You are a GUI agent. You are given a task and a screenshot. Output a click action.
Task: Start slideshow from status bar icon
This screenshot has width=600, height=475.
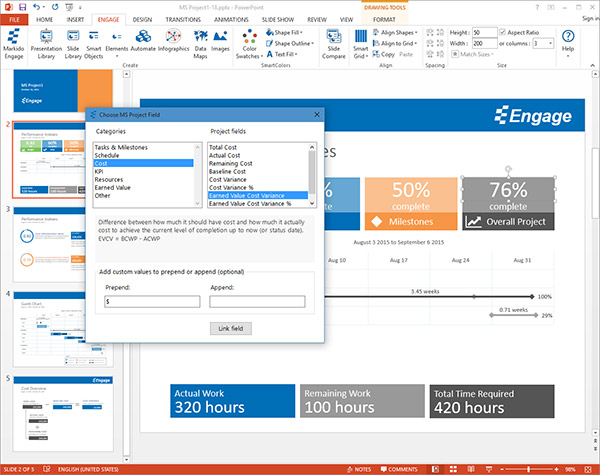(x=489, y=469)
